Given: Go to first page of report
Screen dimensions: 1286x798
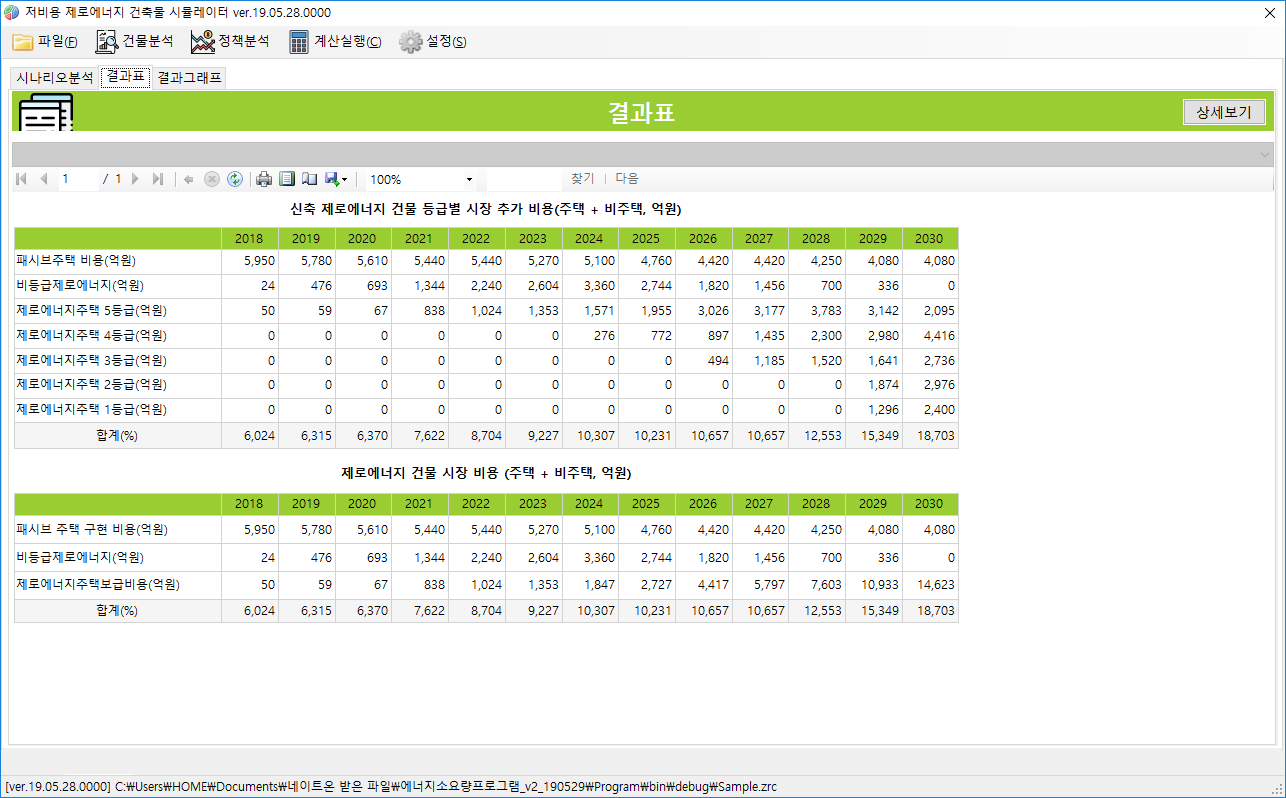Looking at the screenshot, I should point(22,179).
